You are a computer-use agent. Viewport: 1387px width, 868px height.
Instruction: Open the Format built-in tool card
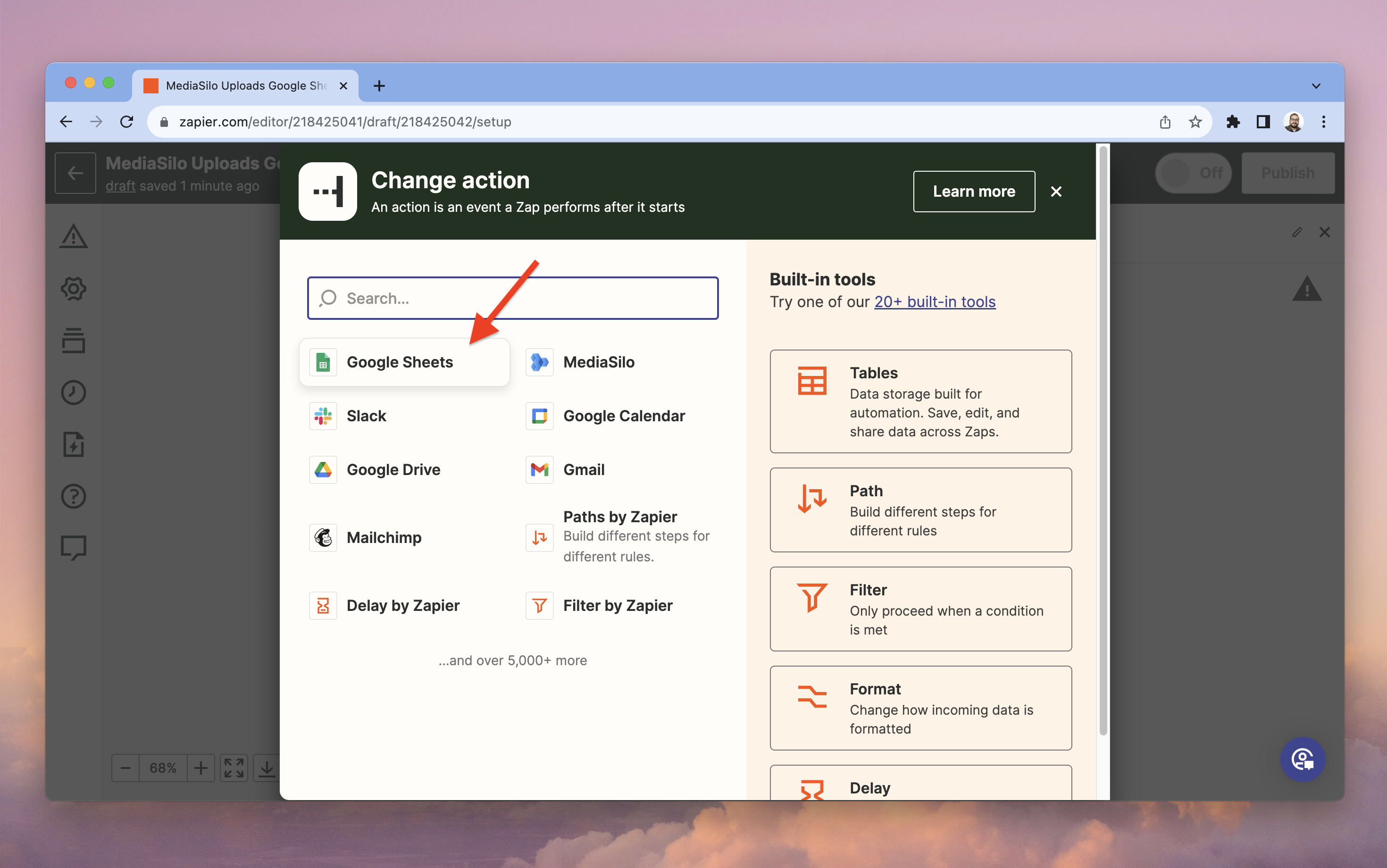921,708
